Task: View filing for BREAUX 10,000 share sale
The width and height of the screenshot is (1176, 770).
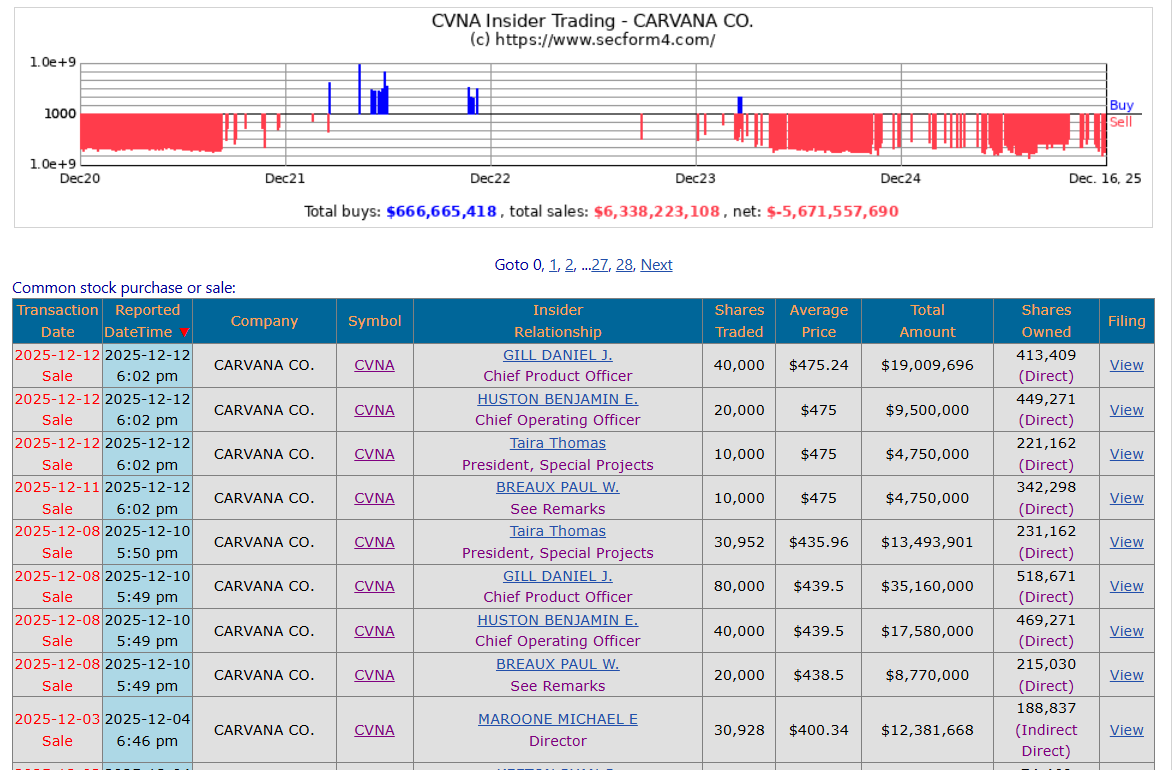Action: pos(1126,498)
